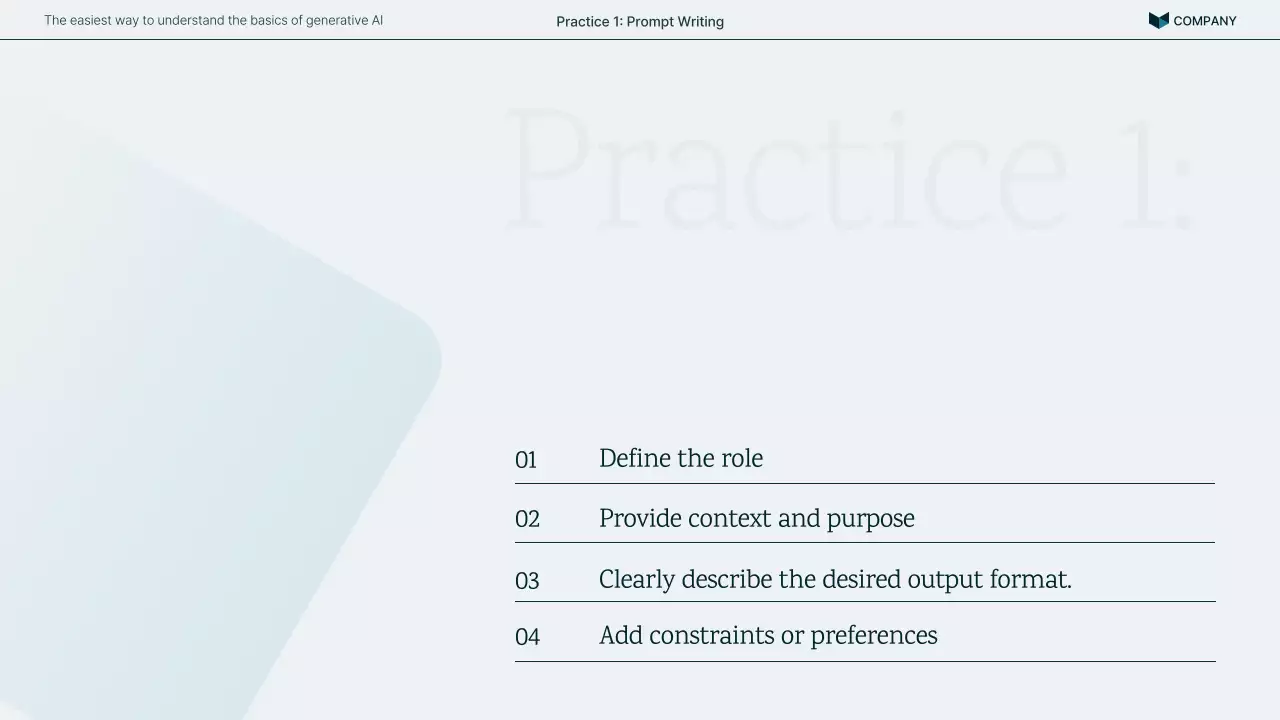Screen dimensions: 1280x720
Task: Click the large faded numeral 1: in heading
Action: click(1157, 170)
